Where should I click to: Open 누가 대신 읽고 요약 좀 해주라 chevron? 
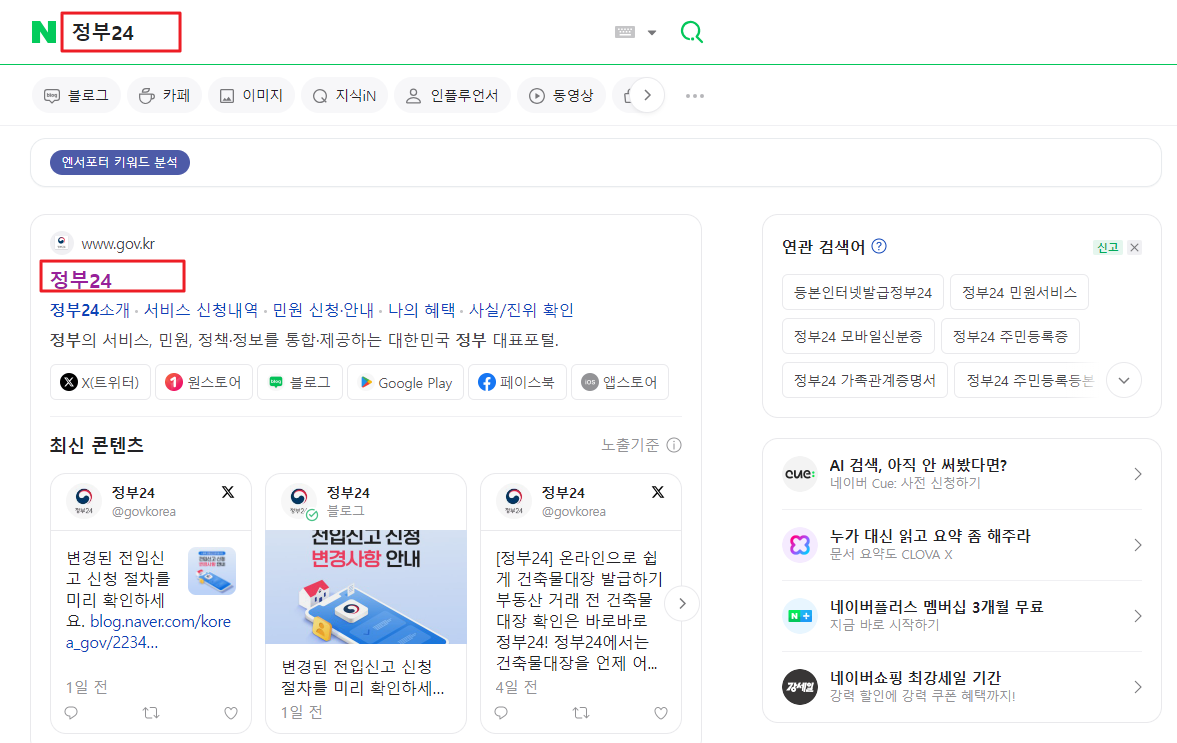click(1138, 545)
